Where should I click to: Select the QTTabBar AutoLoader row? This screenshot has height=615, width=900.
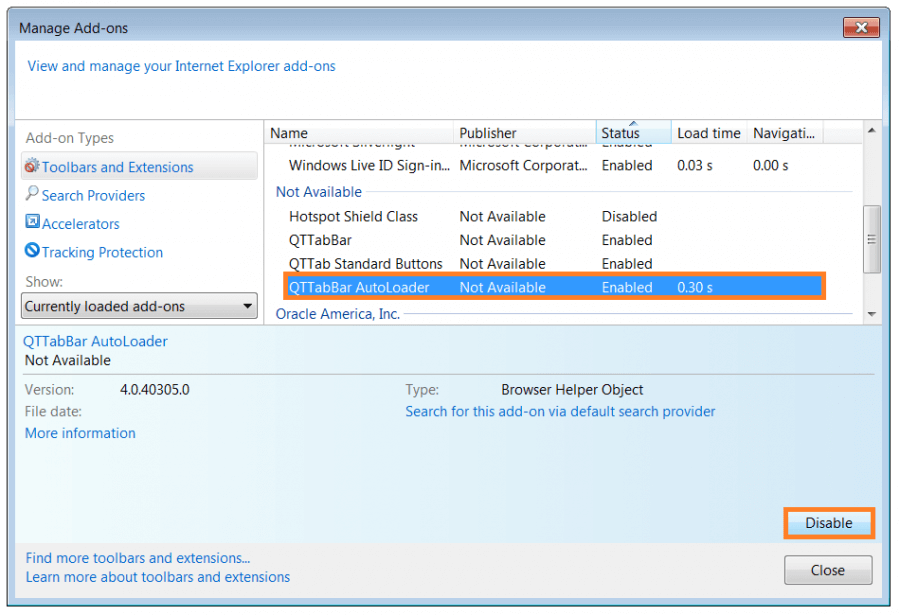click(554, 287)
